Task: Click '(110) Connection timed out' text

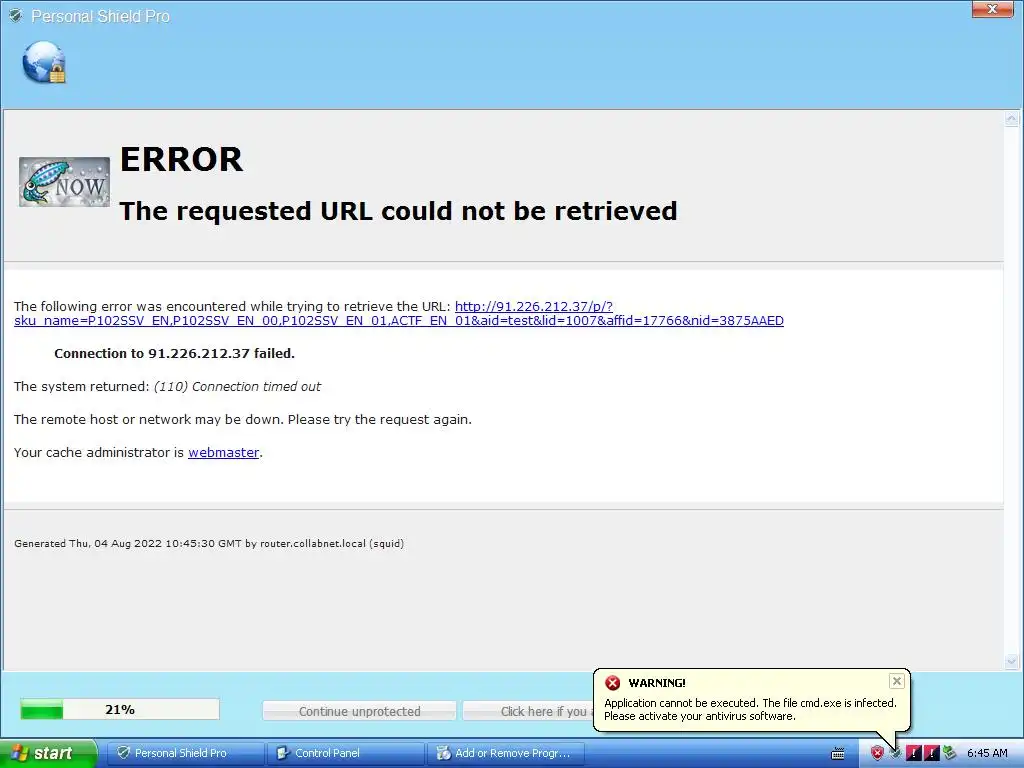Action: [237, 387]
